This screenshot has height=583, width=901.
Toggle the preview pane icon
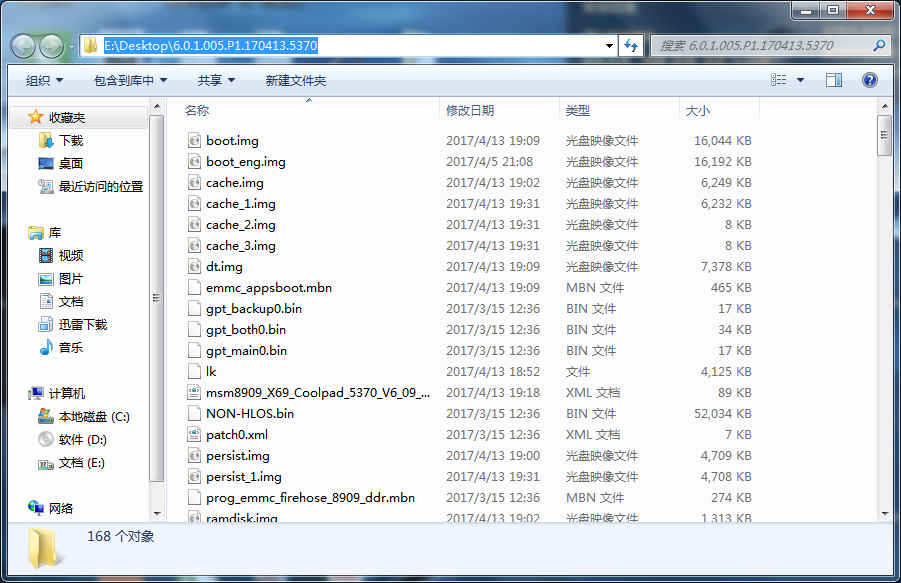[835, 80]
